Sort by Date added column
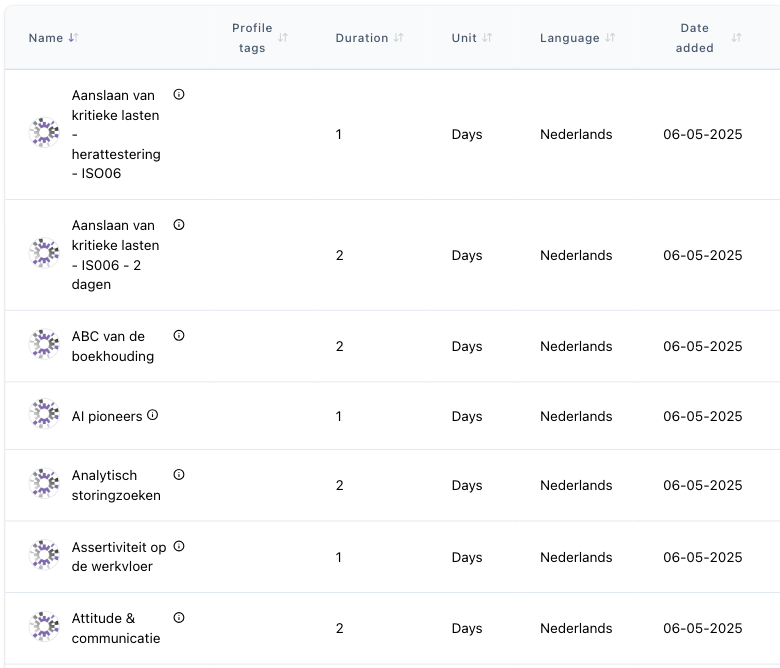The image size is (780, 668). (736, 38)
